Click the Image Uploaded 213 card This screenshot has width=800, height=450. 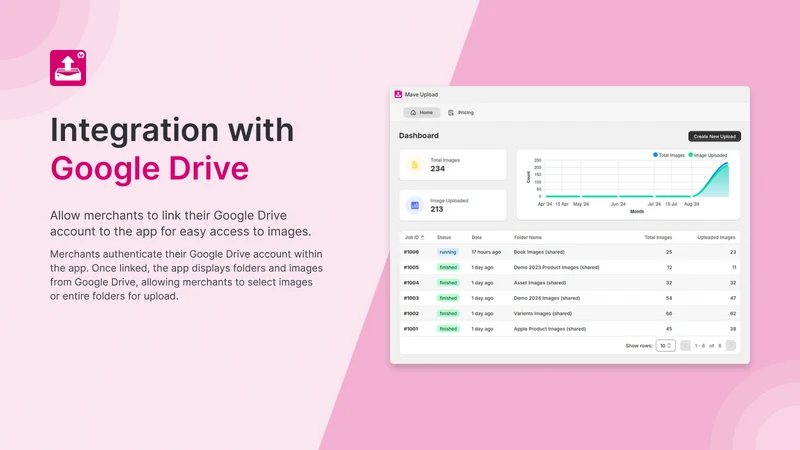coord(453,205)
